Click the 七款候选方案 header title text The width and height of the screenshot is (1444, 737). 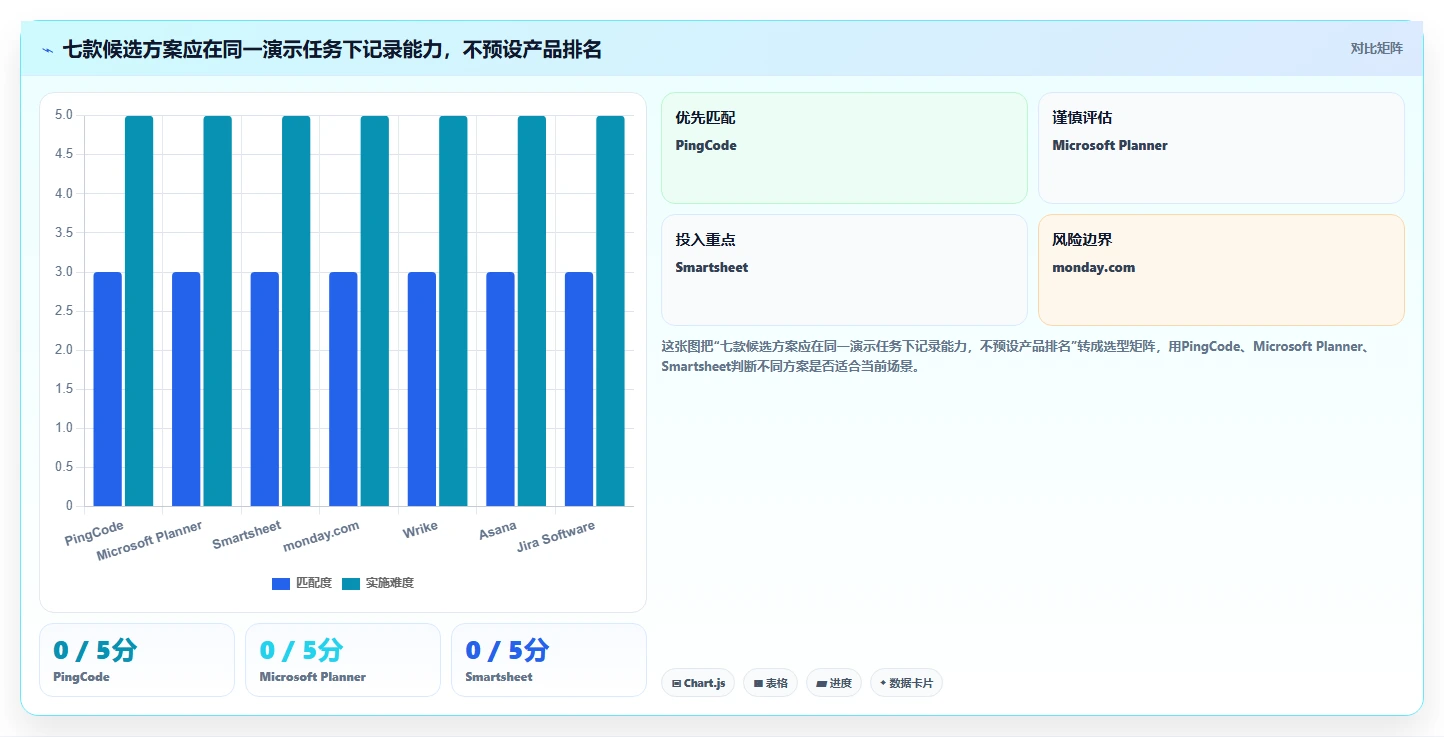pos(332,49)
